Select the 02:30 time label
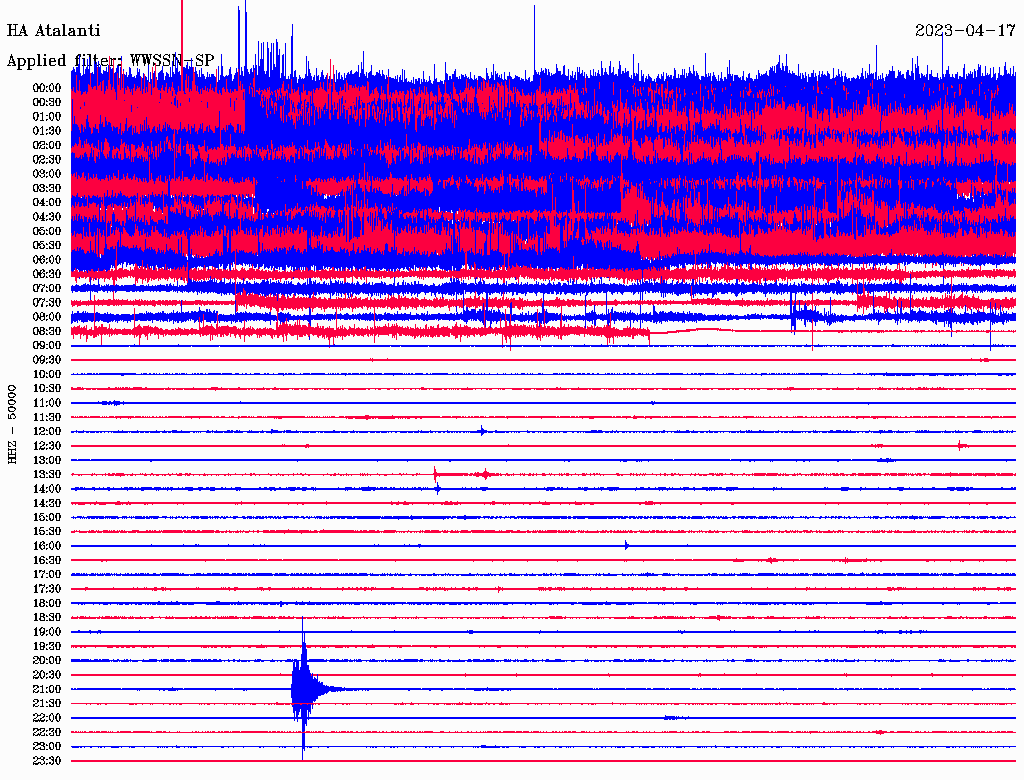Image resolution: width=1024 pixels, height=780 pixels. tap(47, 160)
